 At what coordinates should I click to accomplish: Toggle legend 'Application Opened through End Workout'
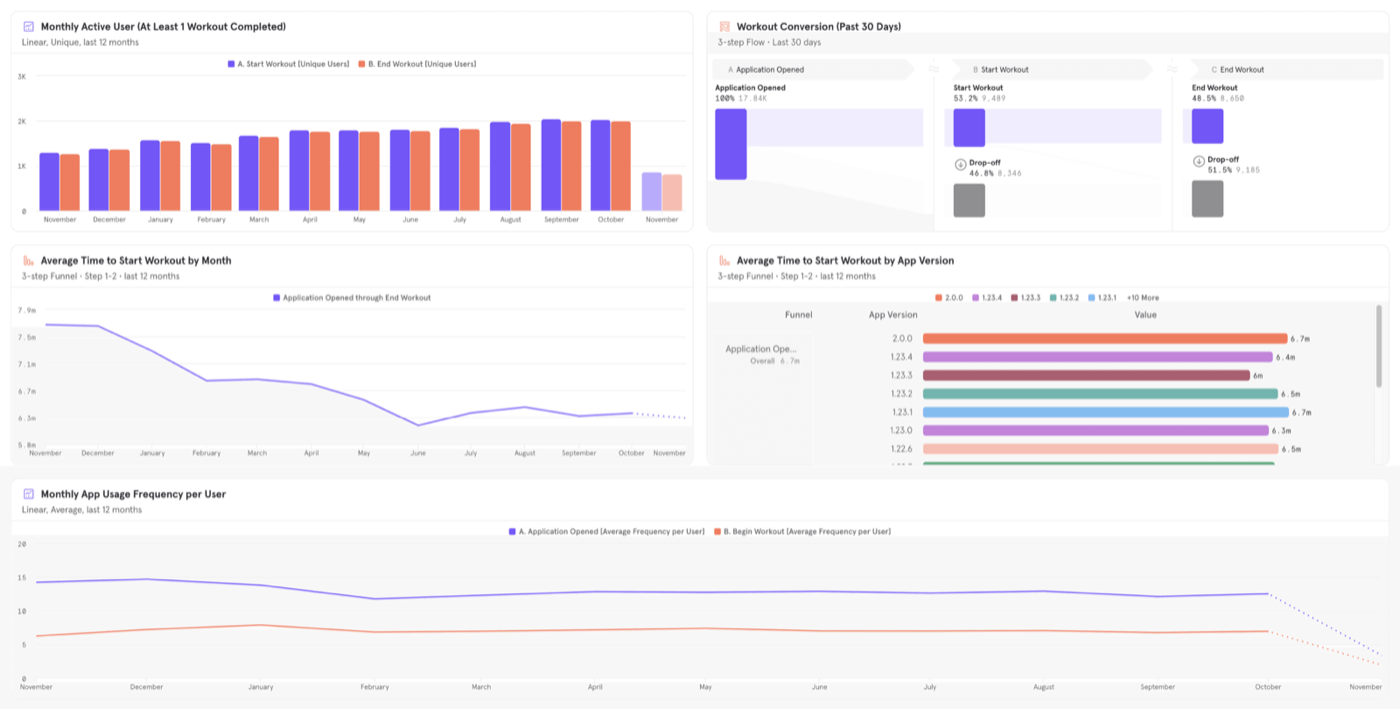(x=352, y=298)
